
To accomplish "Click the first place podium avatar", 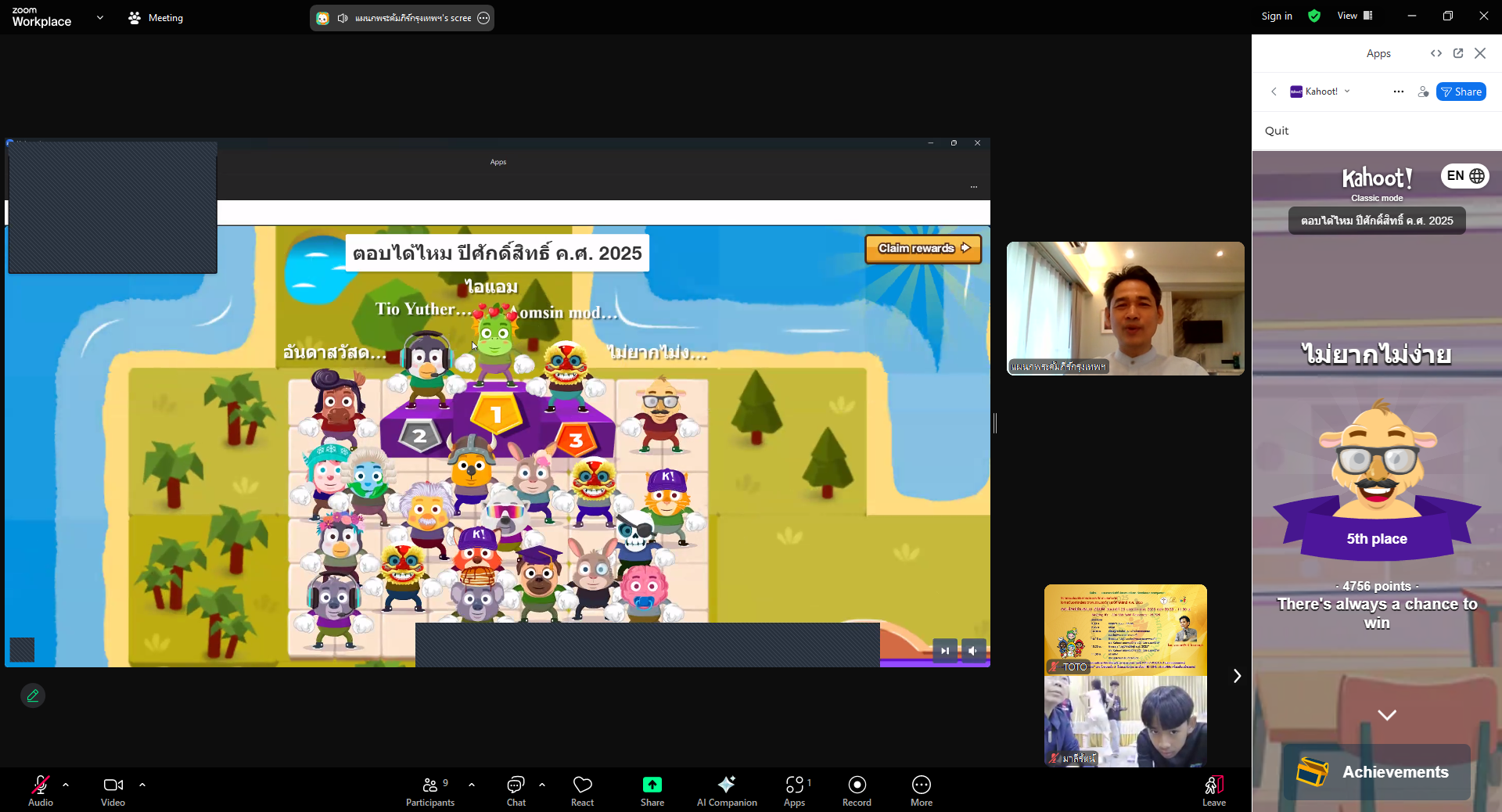I will pyautogui.click(x=494, y=344).
